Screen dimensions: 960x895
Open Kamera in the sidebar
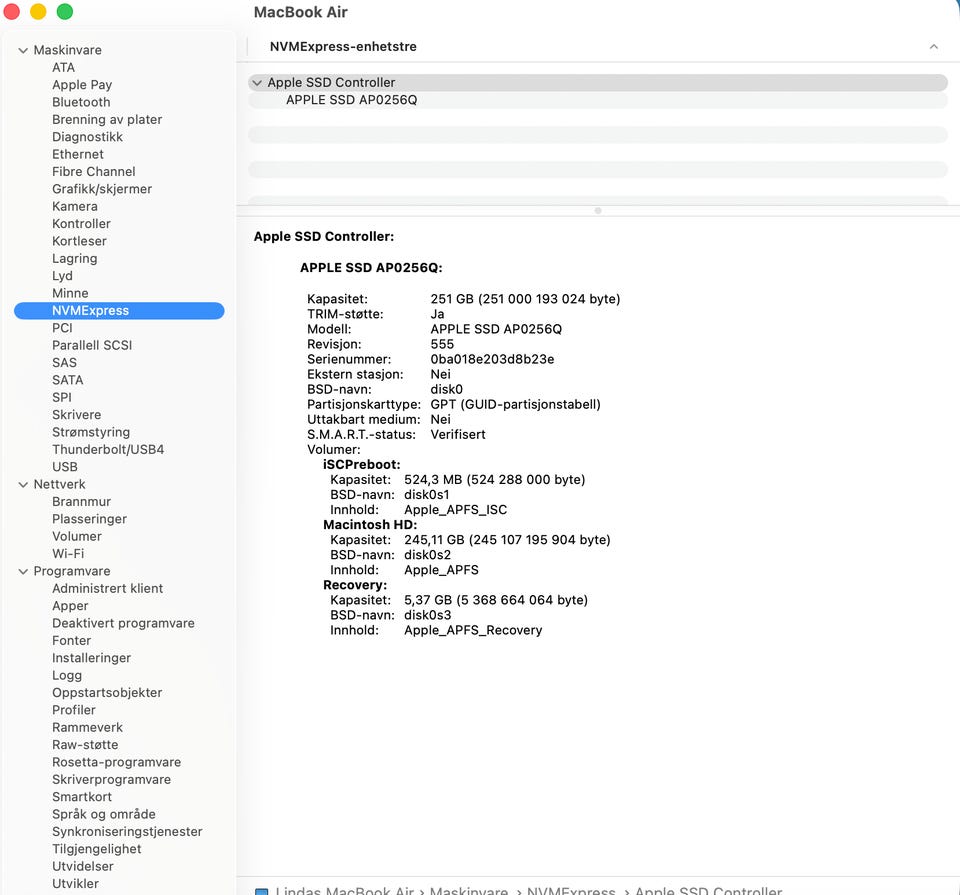pos(75,206)
